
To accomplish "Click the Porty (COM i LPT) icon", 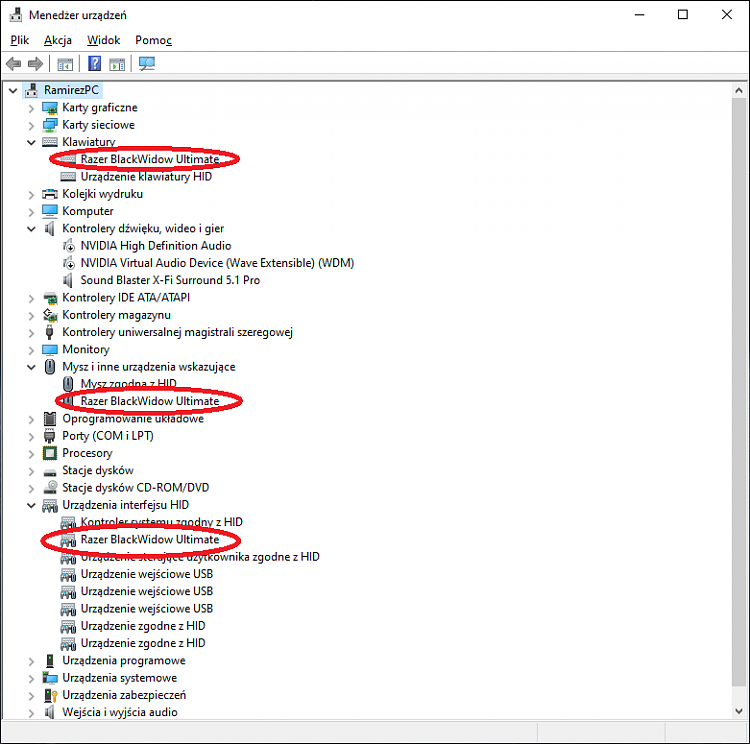I will pyautogui.click(x=50, y=436).
